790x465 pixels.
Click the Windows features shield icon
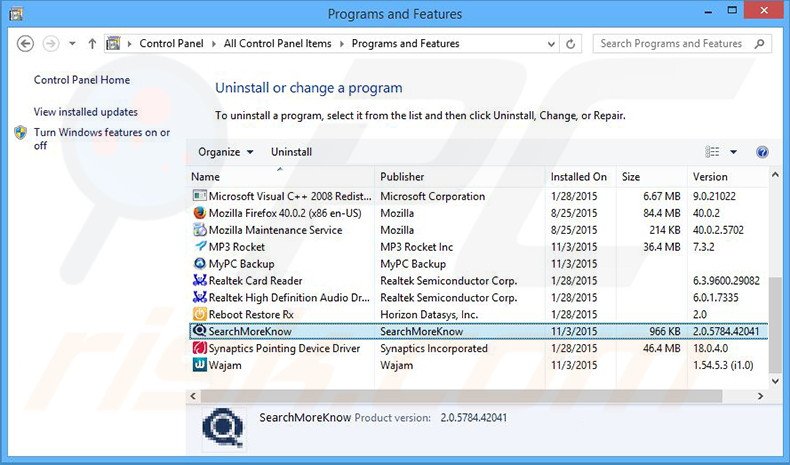(21, 132)
